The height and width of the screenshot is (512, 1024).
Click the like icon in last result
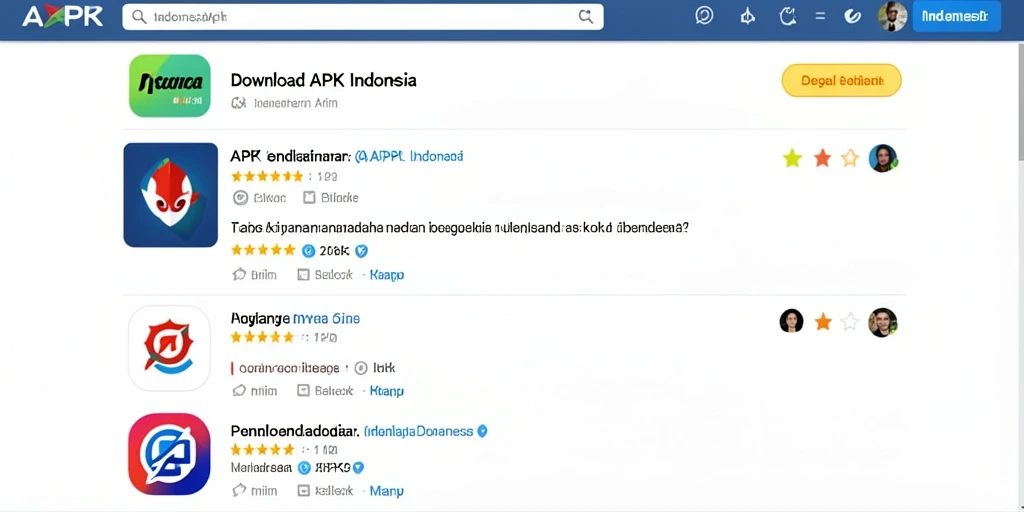click(239, 490)
